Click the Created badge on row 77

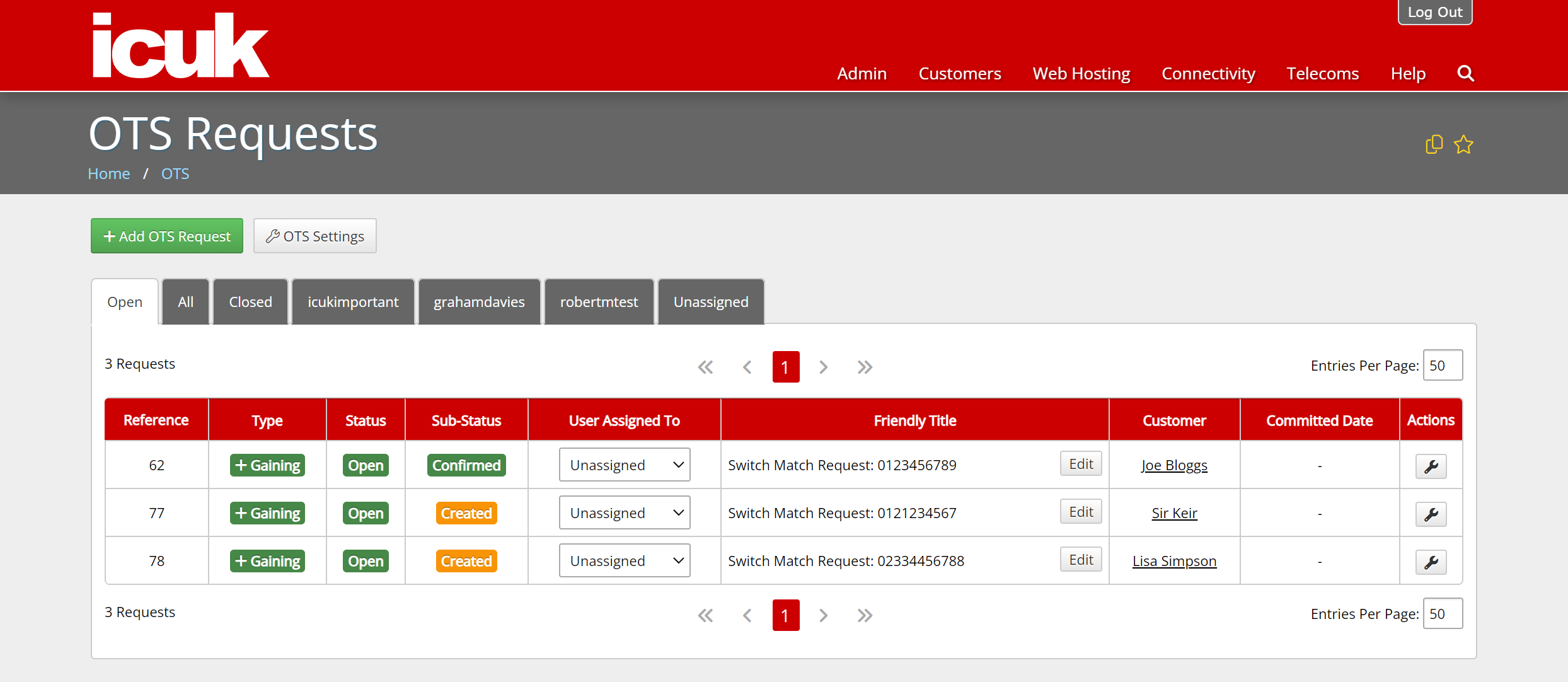pyautogui.click(x=466, y=513)
